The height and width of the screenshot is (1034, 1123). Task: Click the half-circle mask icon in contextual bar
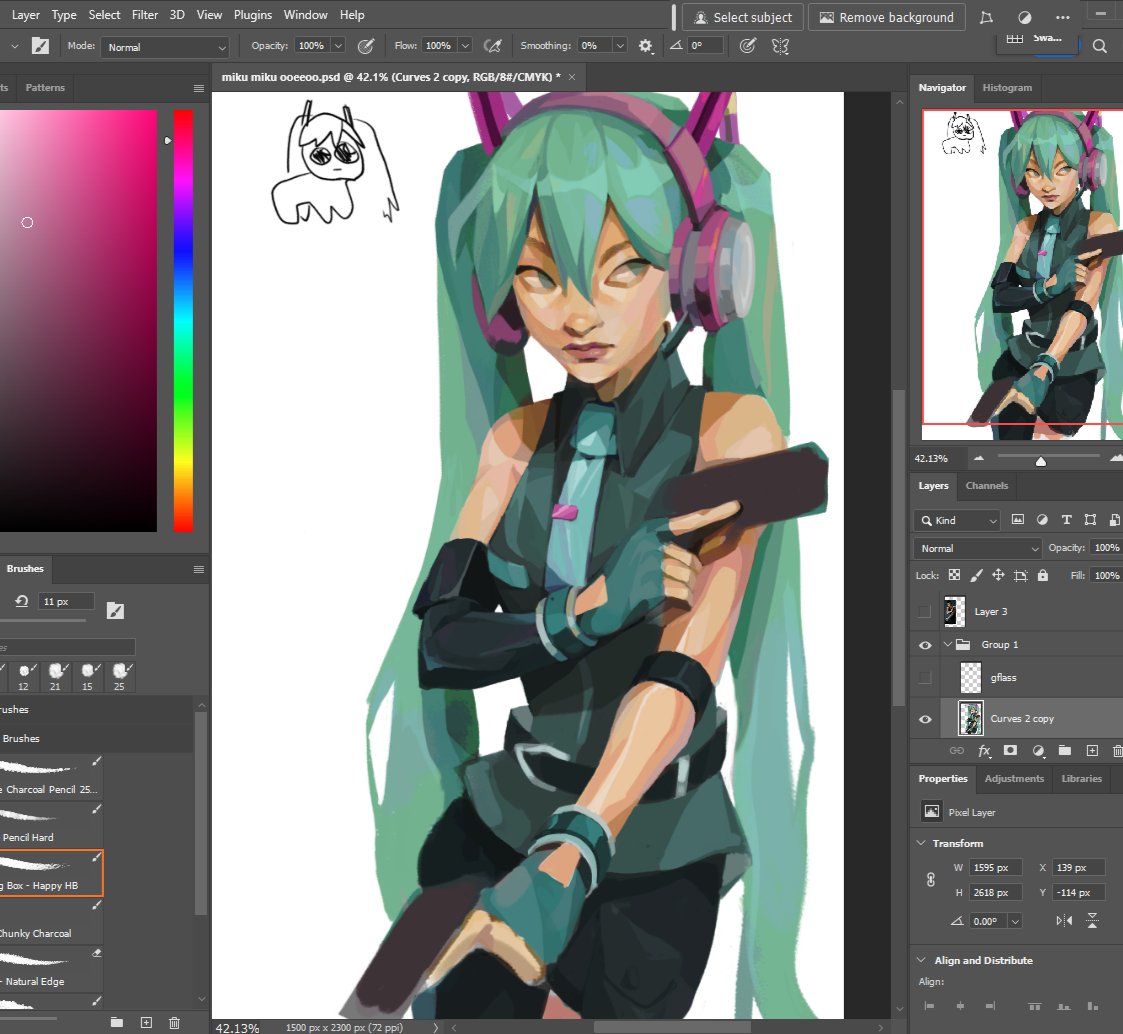coord(1025,17)
